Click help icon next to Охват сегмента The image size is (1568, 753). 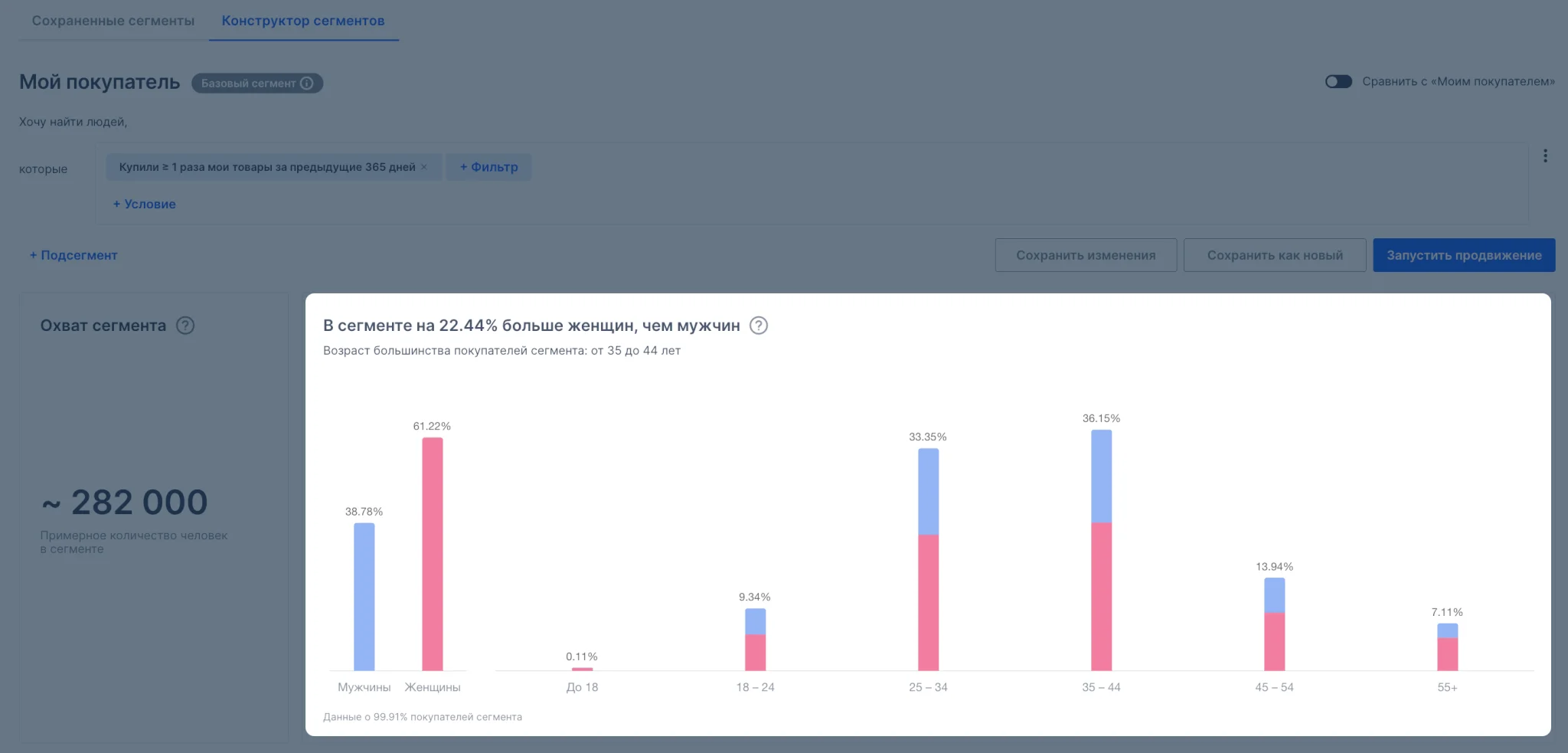pyautogui.click(x=185, y=326)
